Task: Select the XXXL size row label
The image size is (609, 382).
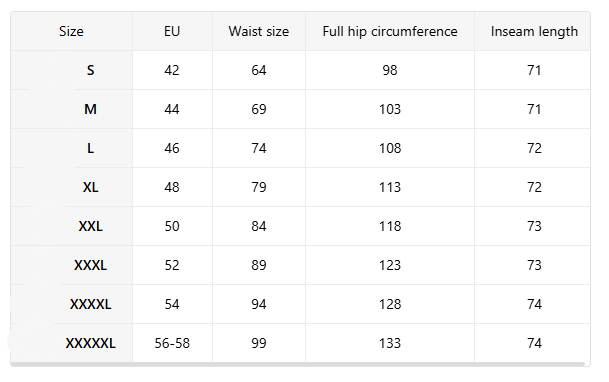Action: (x=90, y=266)
